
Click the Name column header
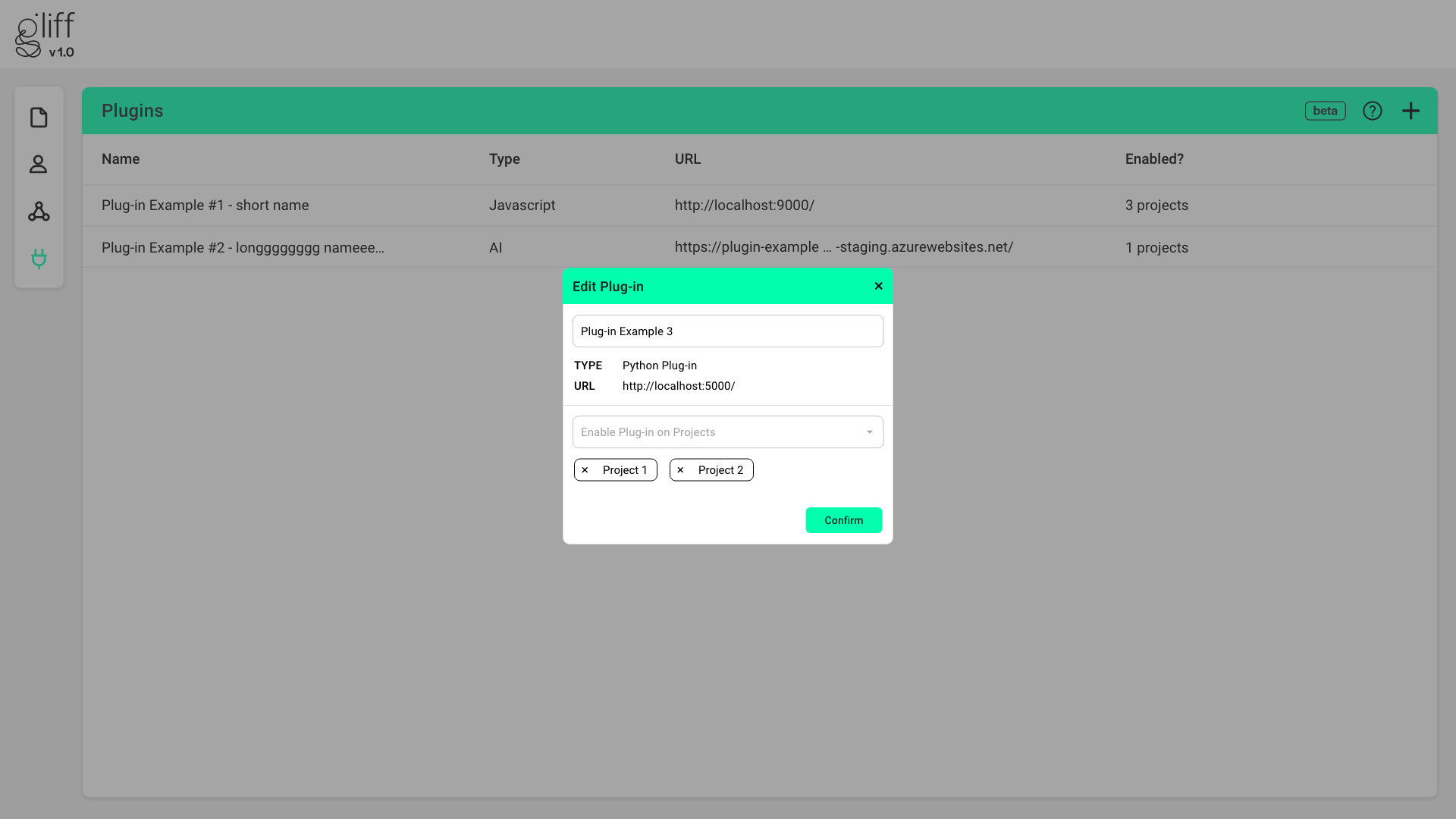[x=121, y=159]
